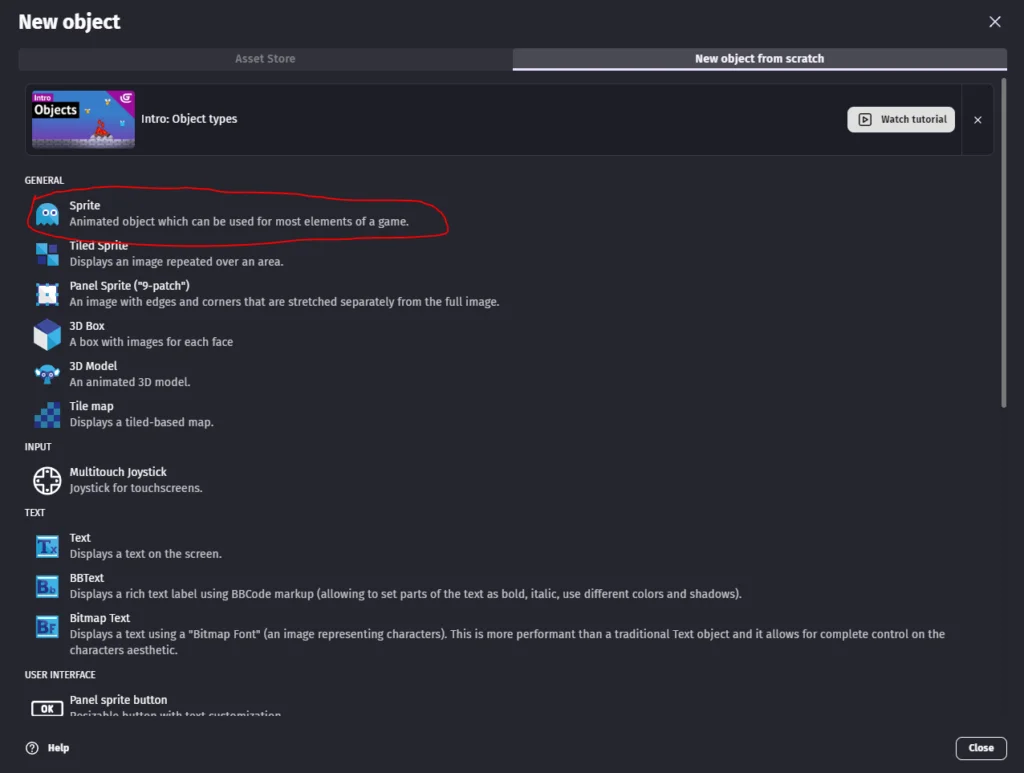Select the Sprite ghost icon

47,214
